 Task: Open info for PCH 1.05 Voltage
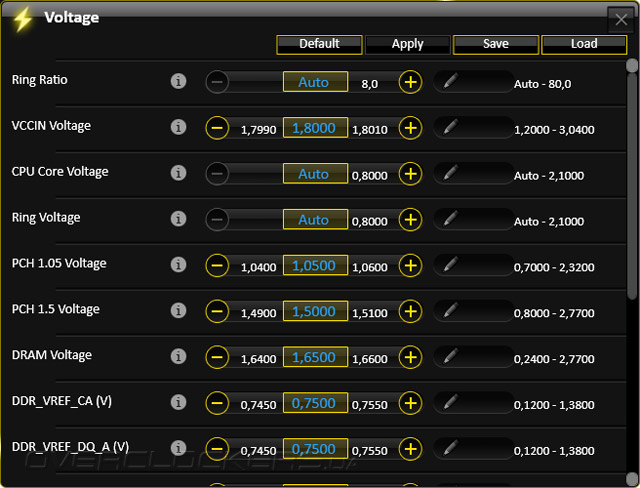tap(178, 264)
